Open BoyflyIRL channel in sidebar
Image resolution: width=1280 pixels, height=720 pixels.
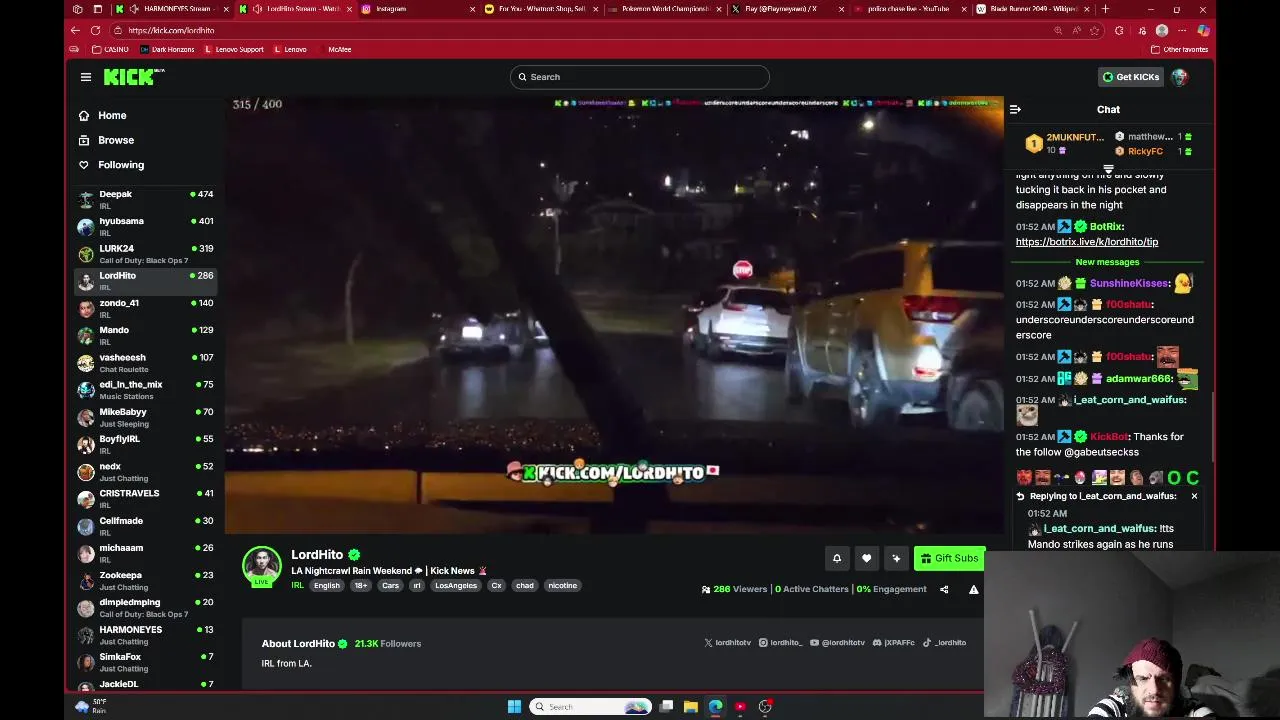pyautogui.click(x=146, y=444)
